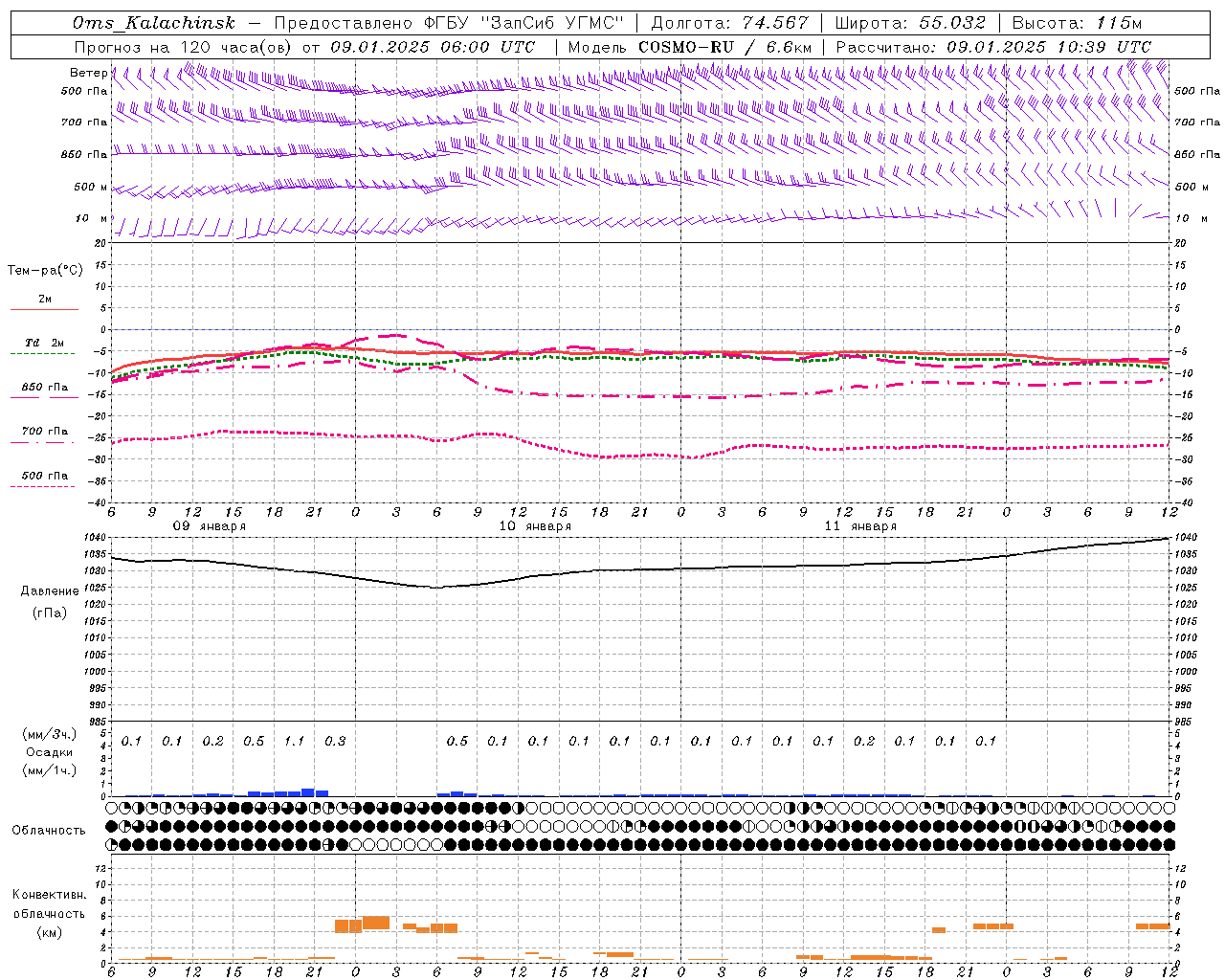This screenshot has height=980, width=1225.
Task: Click the (гПа) pressure unit label
Action: point(49,612)
